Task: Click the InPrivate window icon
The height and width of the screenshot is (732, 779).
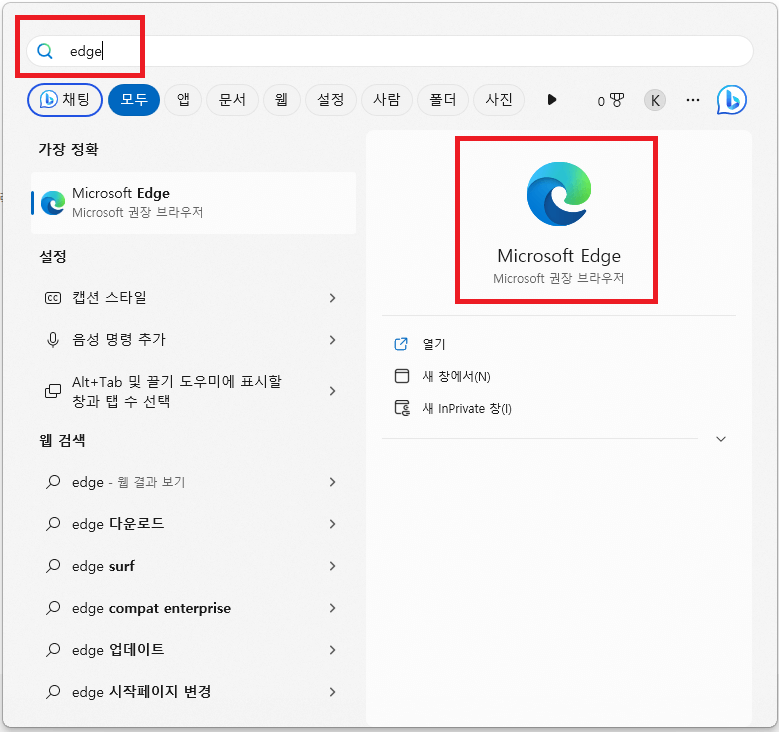Action: [x=402, y=408]
